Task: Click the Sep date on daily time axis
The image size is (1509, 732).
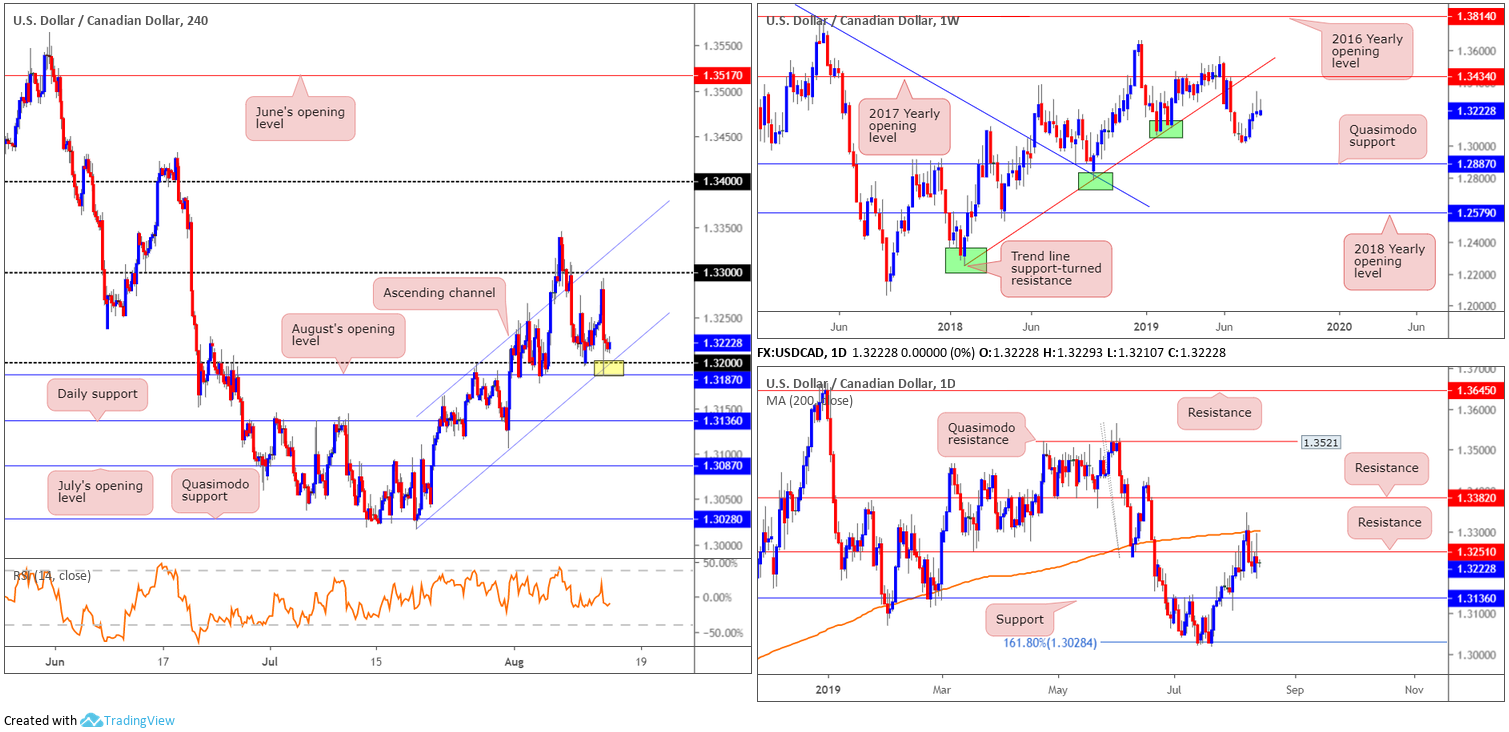Action: point(1295,689)
